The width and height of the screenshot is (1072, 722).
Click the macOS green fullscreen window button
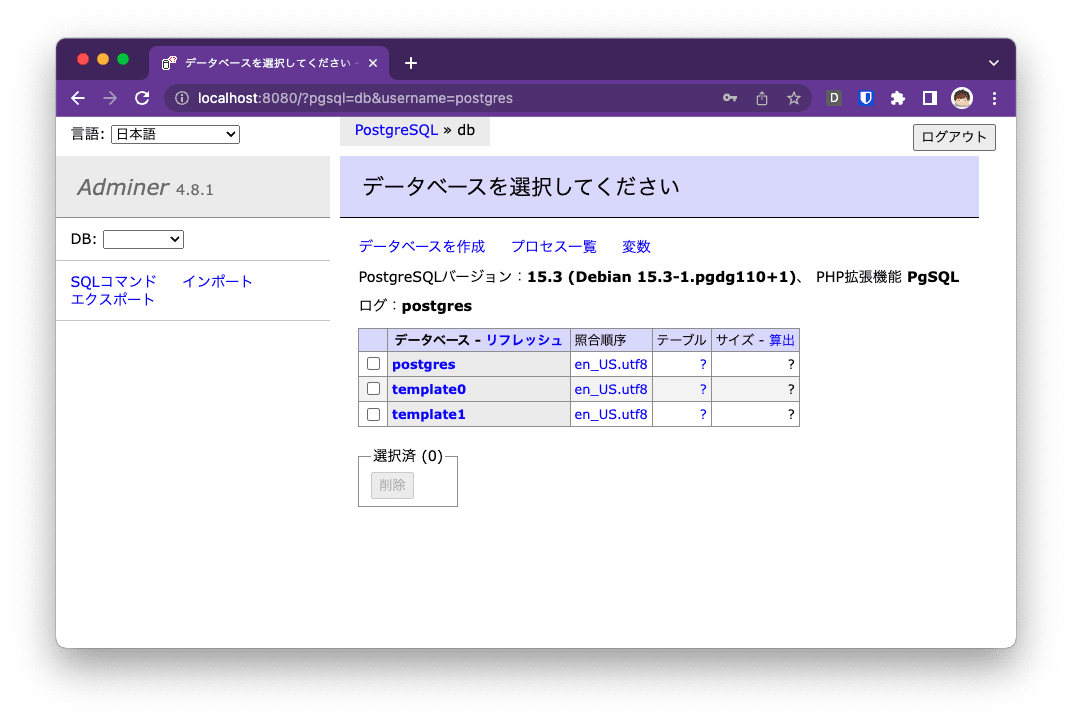pos(123,59)
